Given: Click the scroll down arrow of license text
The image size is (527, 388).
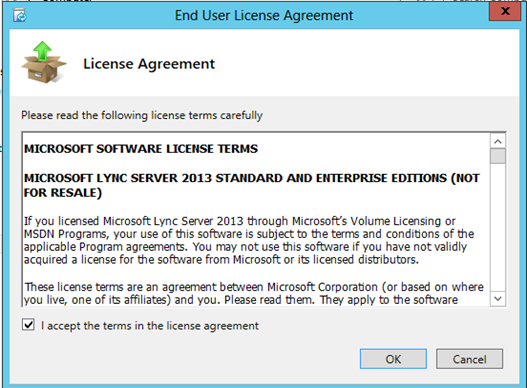Looking at the screenshot, I should coord(498,298).
